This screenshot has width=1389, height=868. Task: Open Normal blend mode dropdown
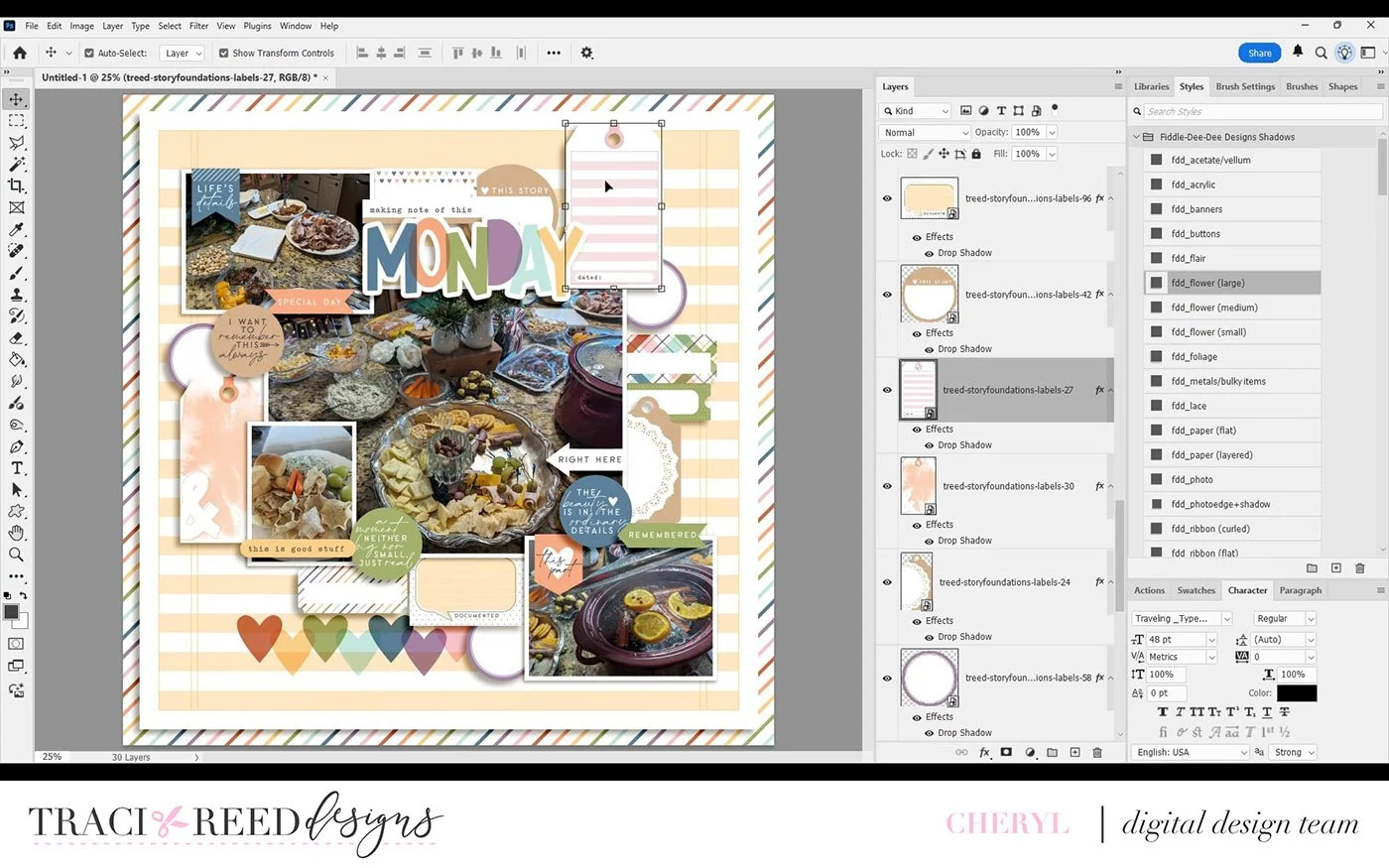[x=925, y=132]
